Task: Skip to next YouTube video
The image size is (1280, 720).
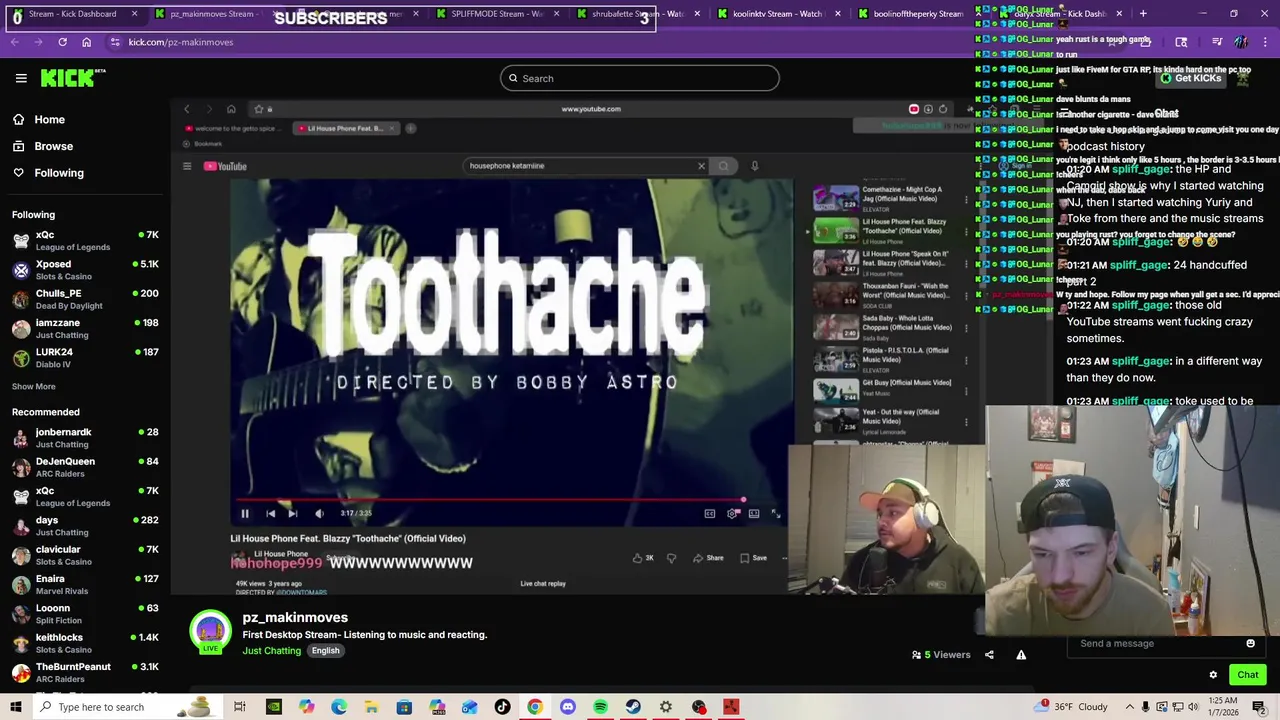Action: [292, 513]
